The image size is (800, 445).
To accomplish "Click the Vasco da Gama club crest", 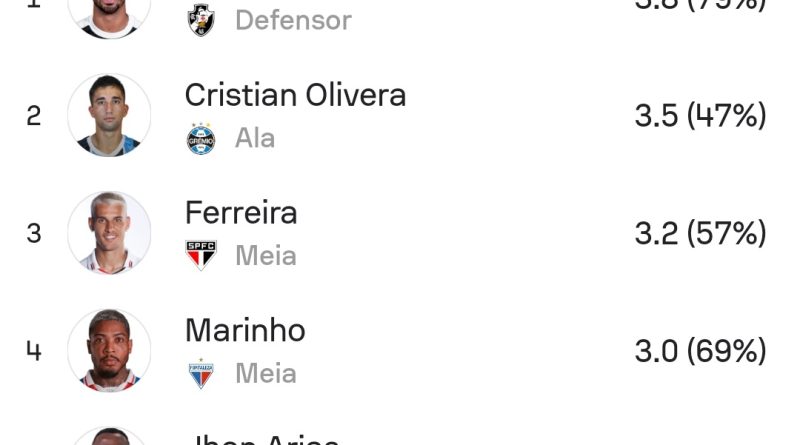I will [201, 20].
